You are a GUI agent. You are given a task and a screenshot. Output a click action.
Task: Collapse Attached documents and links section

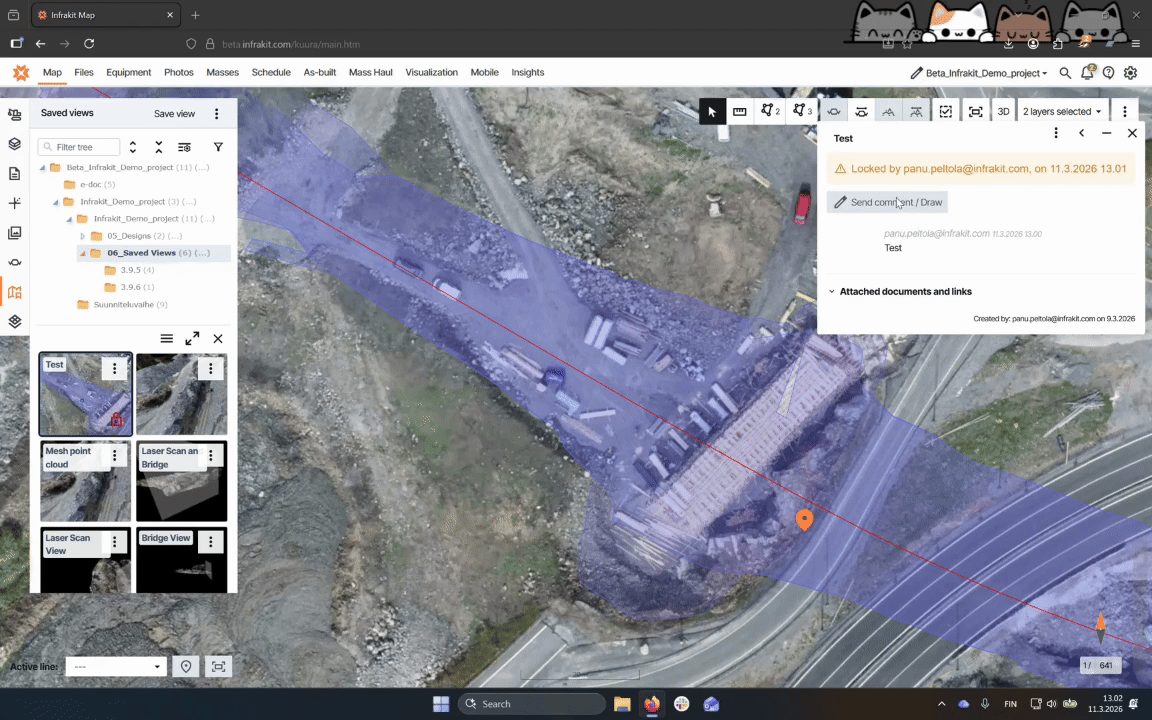point(832,292)
